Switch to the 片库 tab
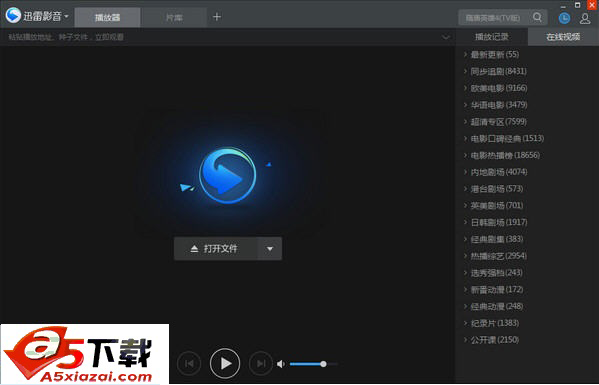The width and height of the screenshot is (599, 385). tap(174, 18)
